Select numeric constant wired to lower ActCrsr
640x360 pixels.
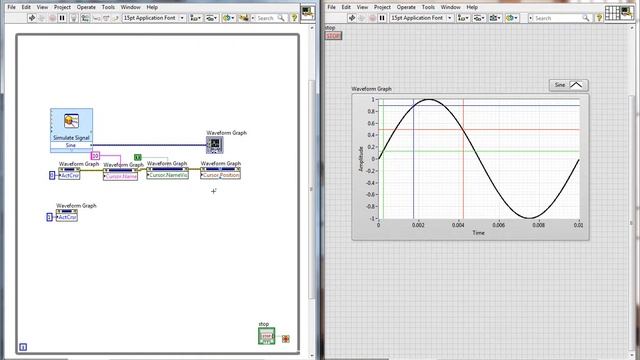(49, 217)
